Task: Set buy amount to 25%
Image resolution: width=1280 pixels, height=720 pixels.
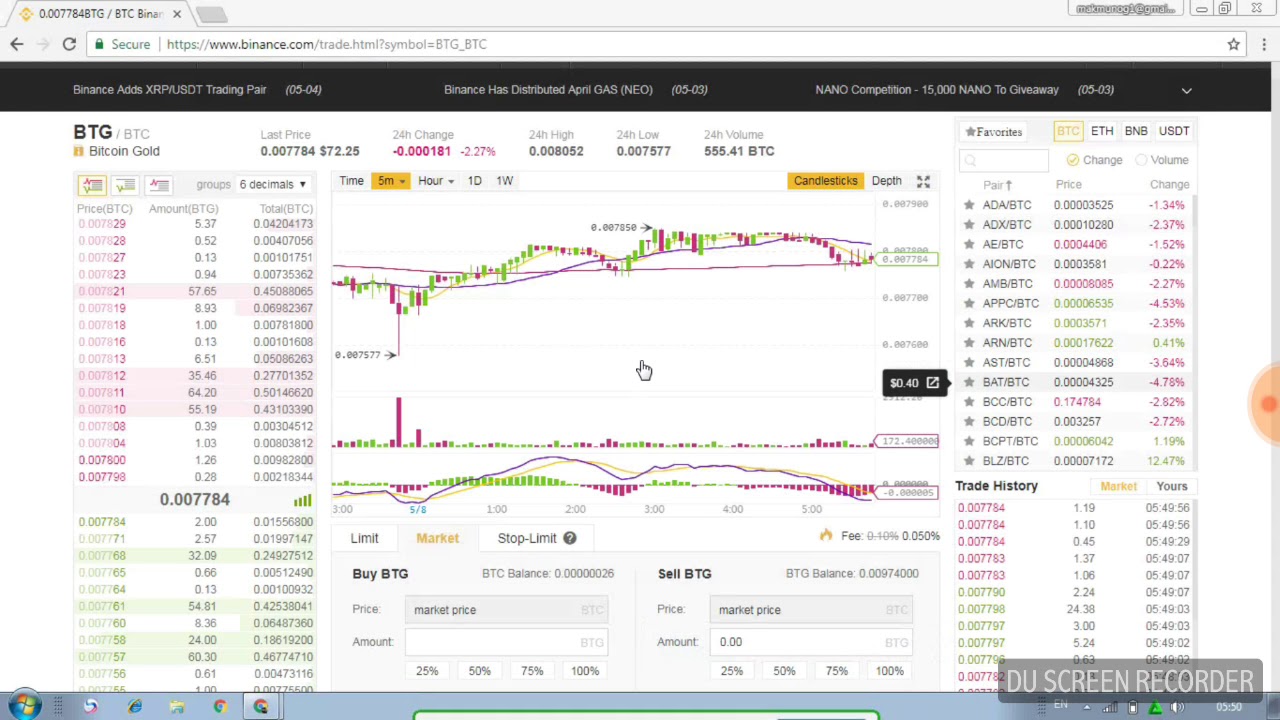Action: tap(427, 671)
